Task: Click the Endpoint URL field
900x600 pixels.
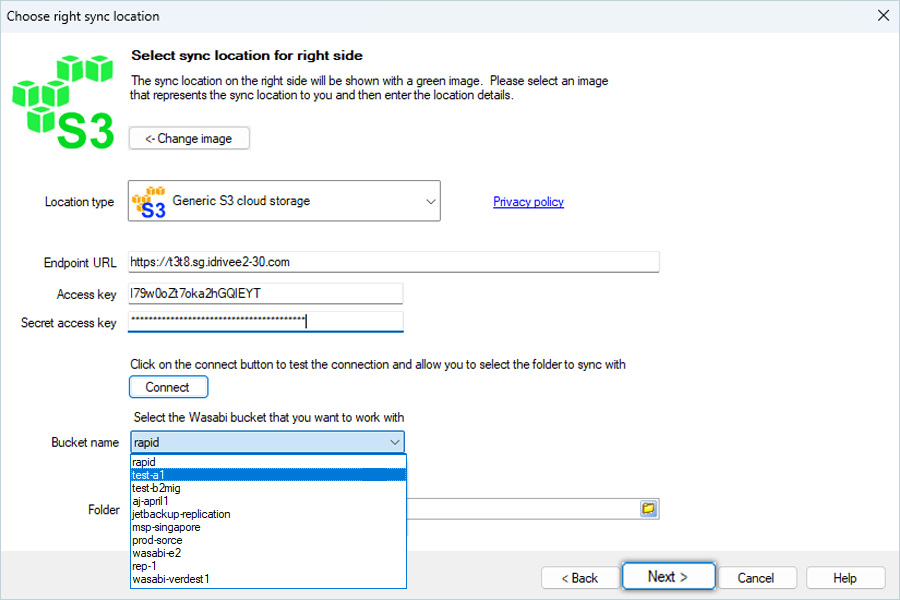Action: (x=393, y=262)
